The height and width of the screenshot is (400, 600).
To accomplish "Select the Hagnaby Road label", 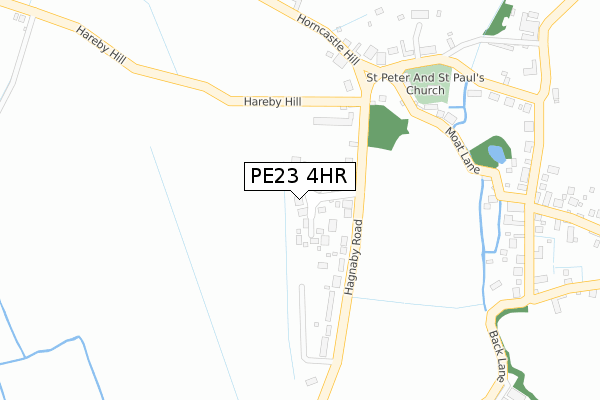I will (353, 257).
